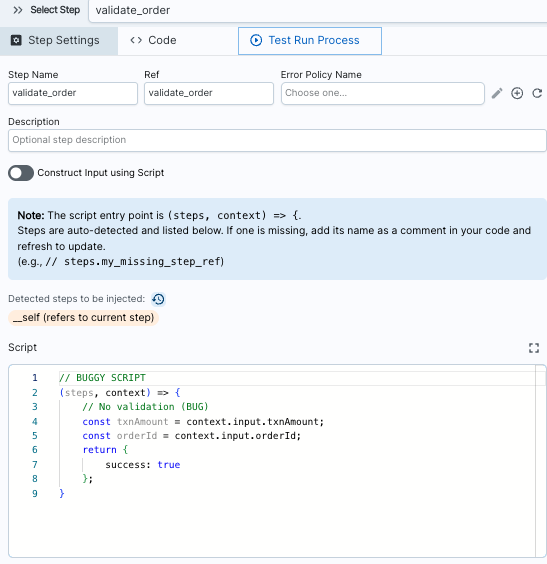Refresh detected steps with history icon
The image size is (547, 564).
click(158, 299)
